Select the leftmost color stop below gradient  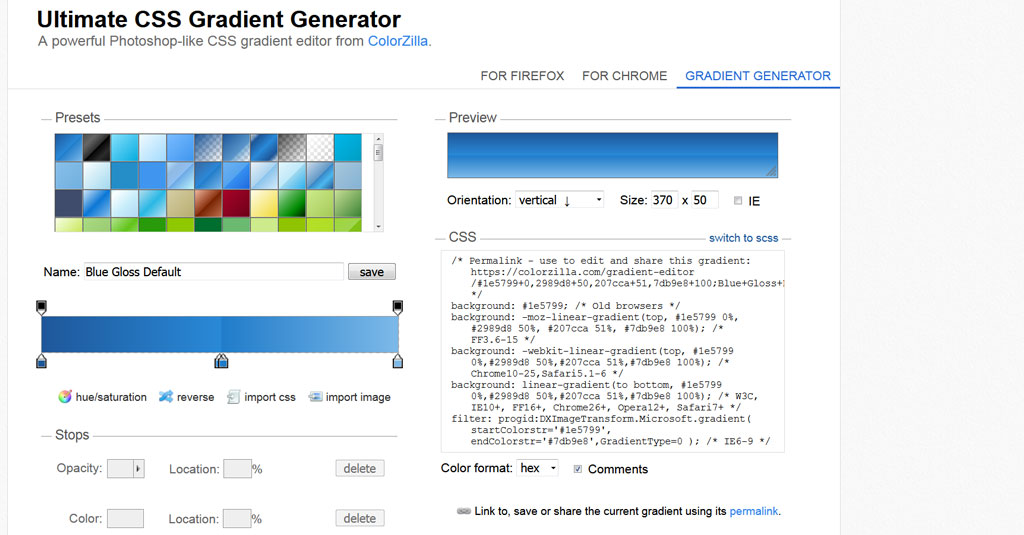[x=41, y=360]
